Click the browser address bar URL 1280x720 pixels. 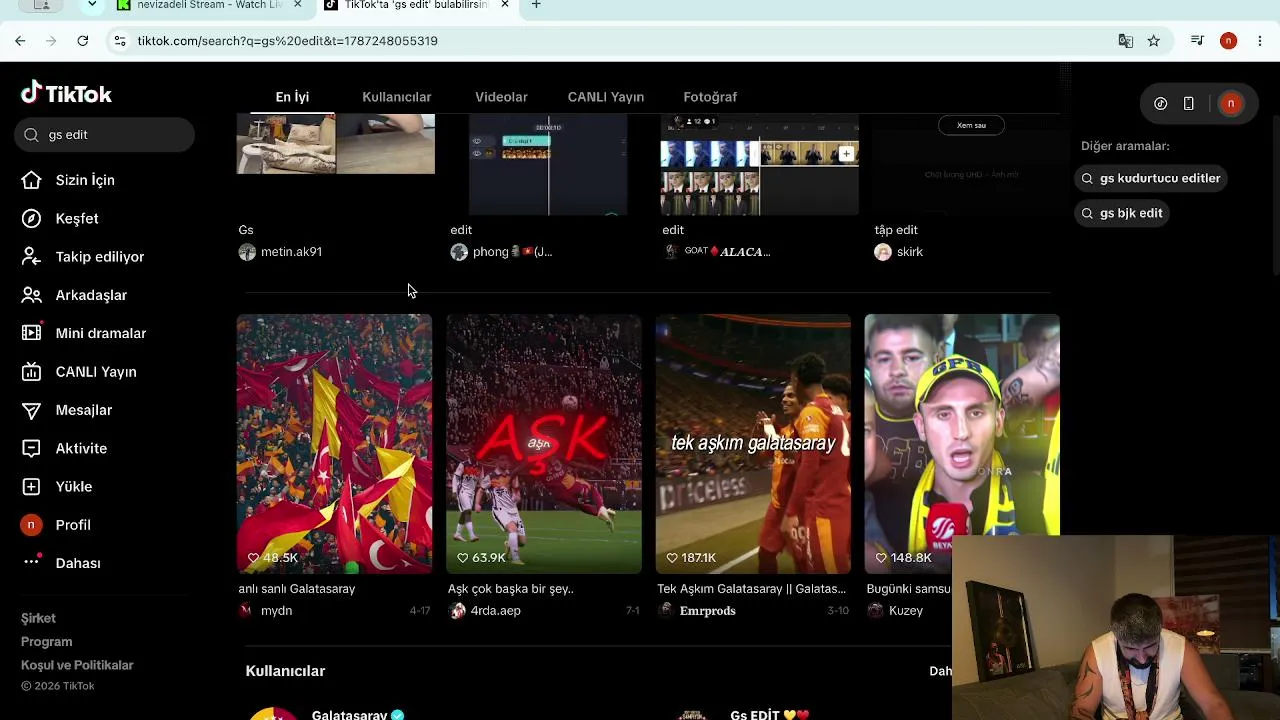pos(287,41)
